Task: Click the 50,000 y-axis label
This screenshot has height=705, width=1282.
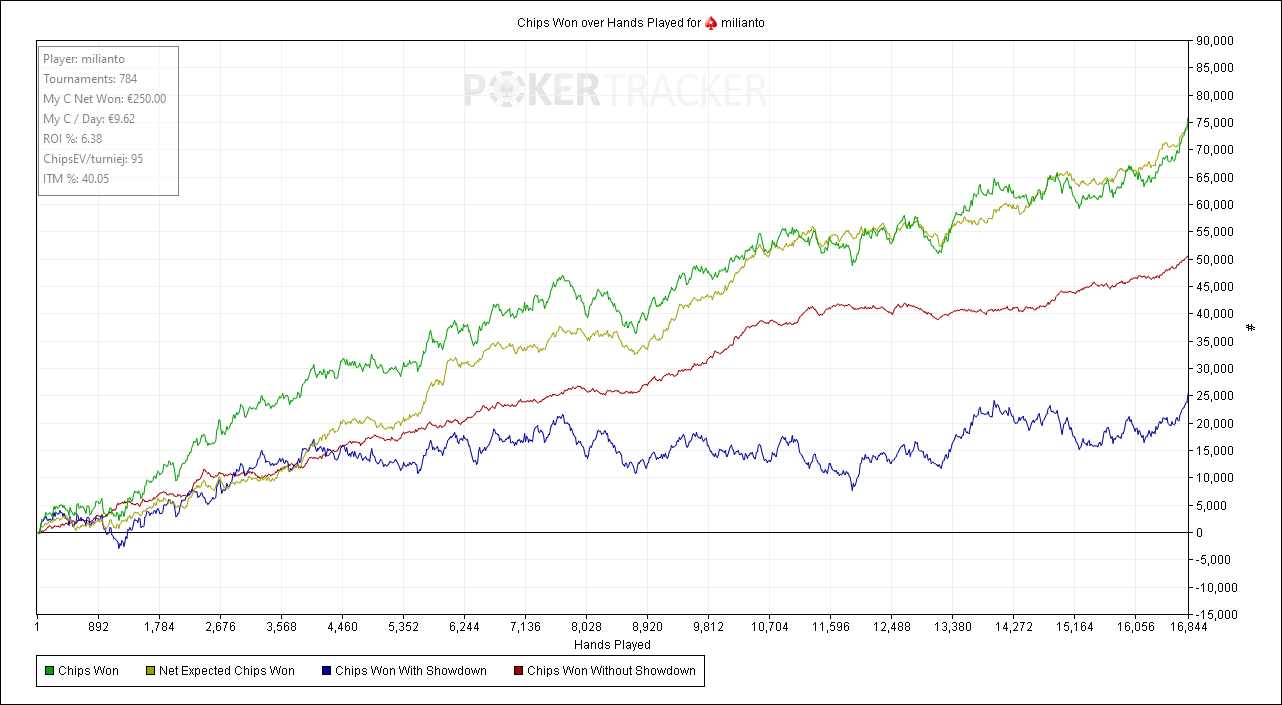Action: tap(1216, 260)
